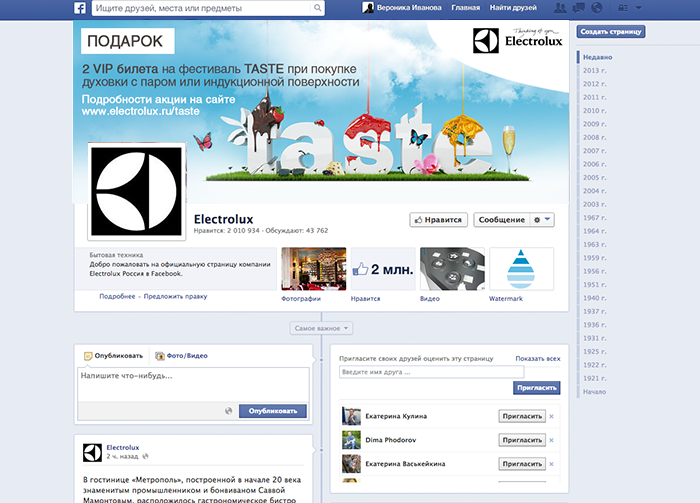
Task: Click Главная in the top bar
Action: pyautogui.click(x=466, y=8)
